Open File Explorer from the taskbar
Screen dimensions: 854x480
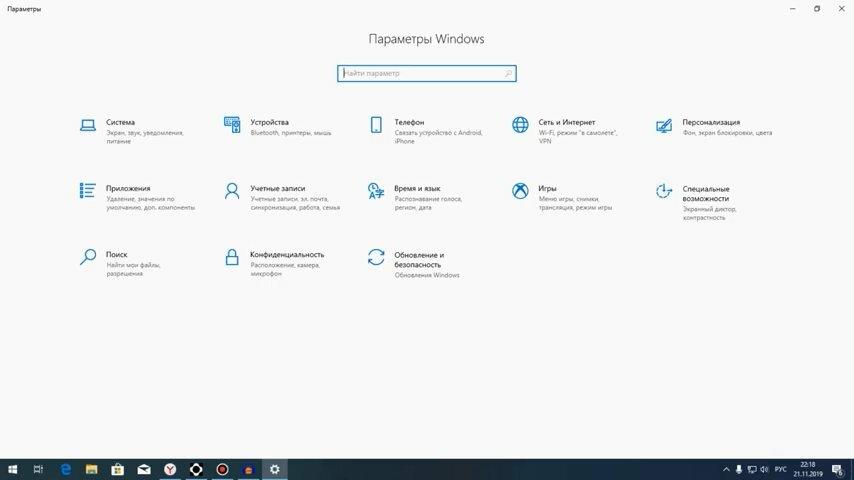[x=92, y=469]
